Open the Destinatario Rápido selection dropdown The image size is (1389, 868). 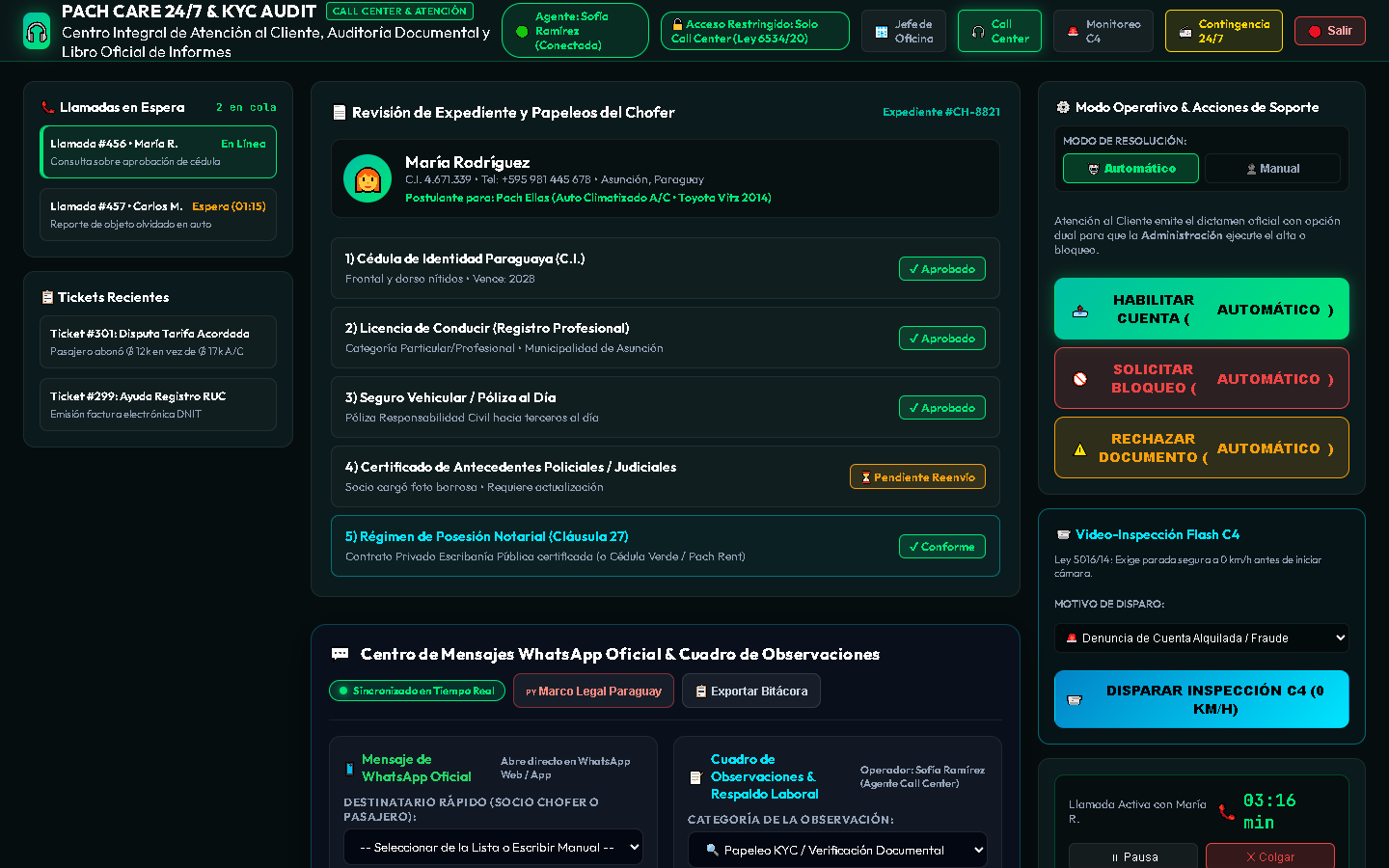coord(493,847)
